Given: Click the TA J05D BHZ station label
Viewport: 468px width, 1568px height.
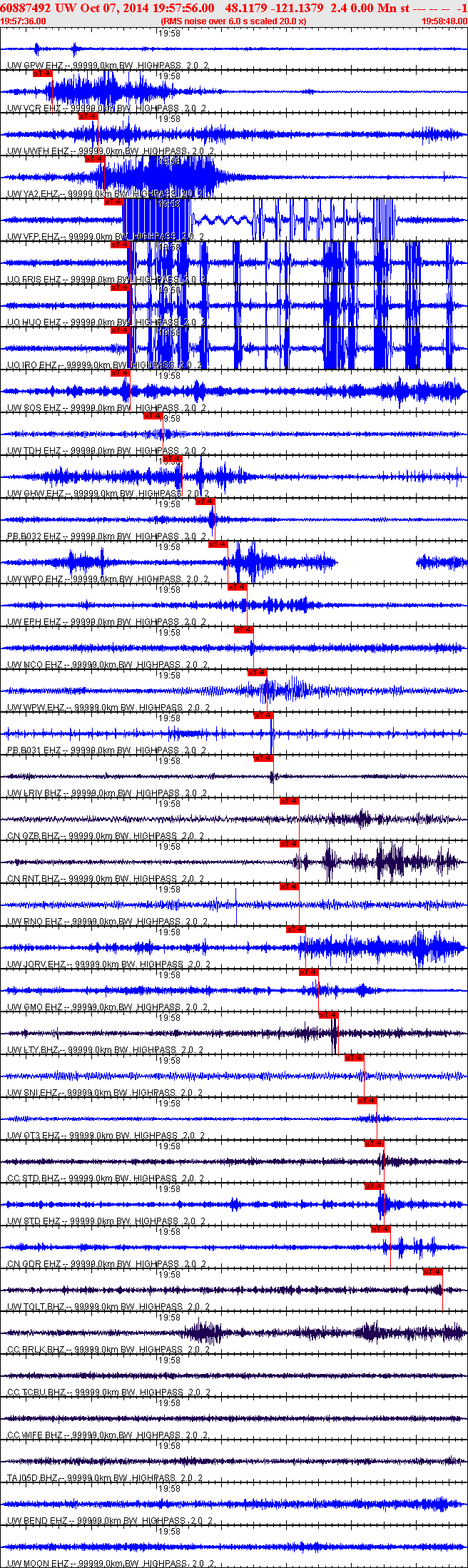Looking at the screenshot, I should (106, 1478).
